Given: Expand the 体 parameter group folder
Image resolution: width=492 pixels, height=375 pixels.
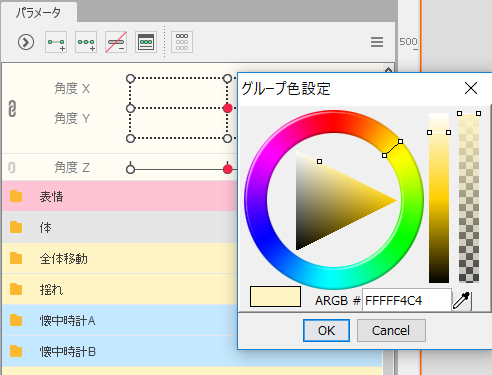Looking at the screenshot, I should [x=16, y=227].
